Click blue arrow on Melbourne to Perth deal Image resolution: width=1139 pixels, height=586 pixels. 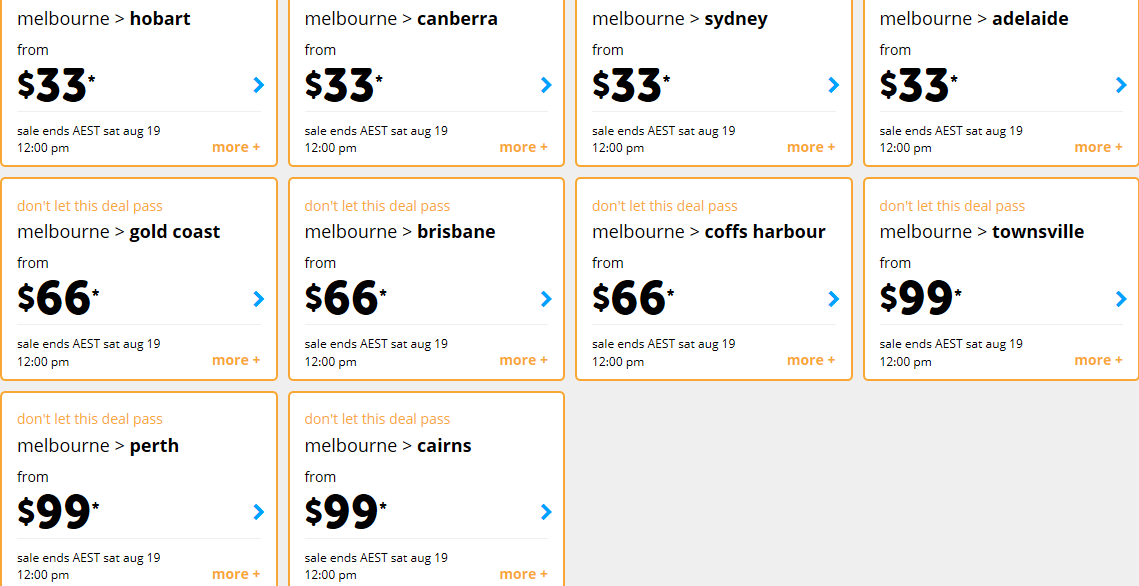click(259, 513)
